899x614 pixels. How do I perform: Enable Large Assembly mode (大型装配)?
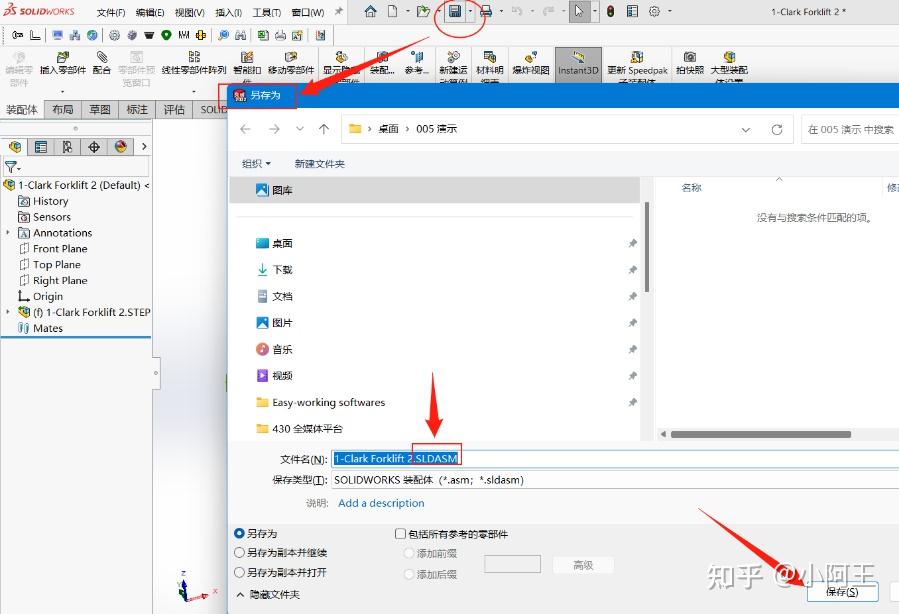pyautogui.click(x=729, y=62)
